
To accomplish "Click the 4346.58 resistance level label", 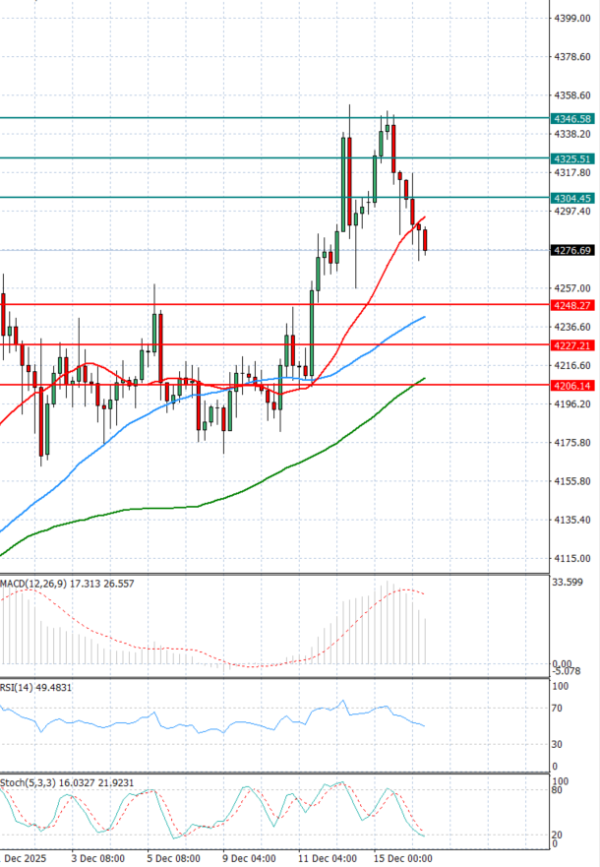I will coord(572,118).
